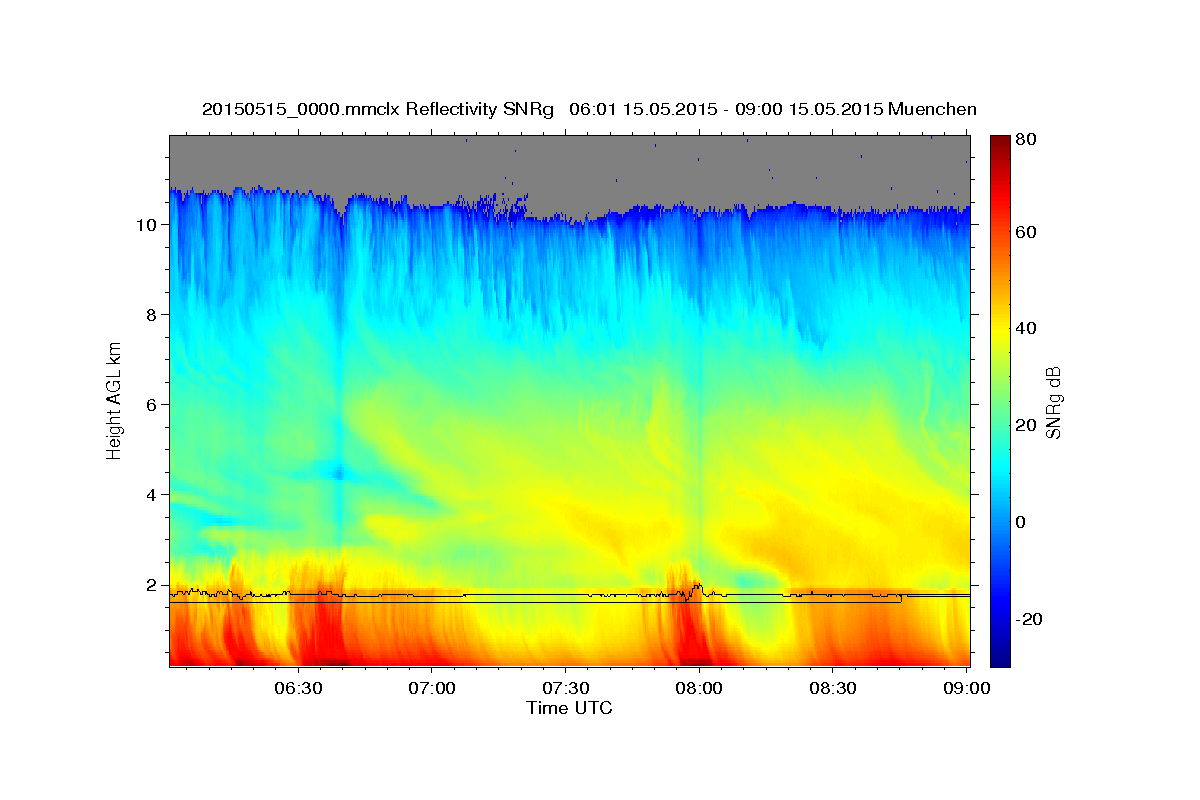The image size is (1200, 800).
Task: Click the height tick label 10
Action: (148, 225)
